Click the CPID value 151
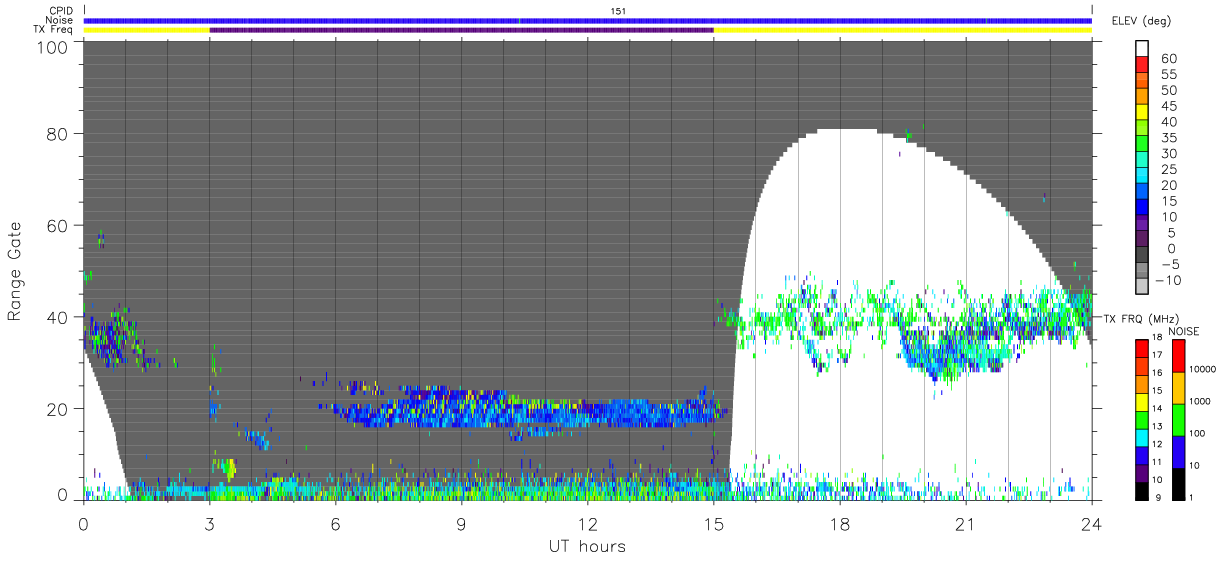This screenshot has height=567, width=1228. (x=618, y=11)
